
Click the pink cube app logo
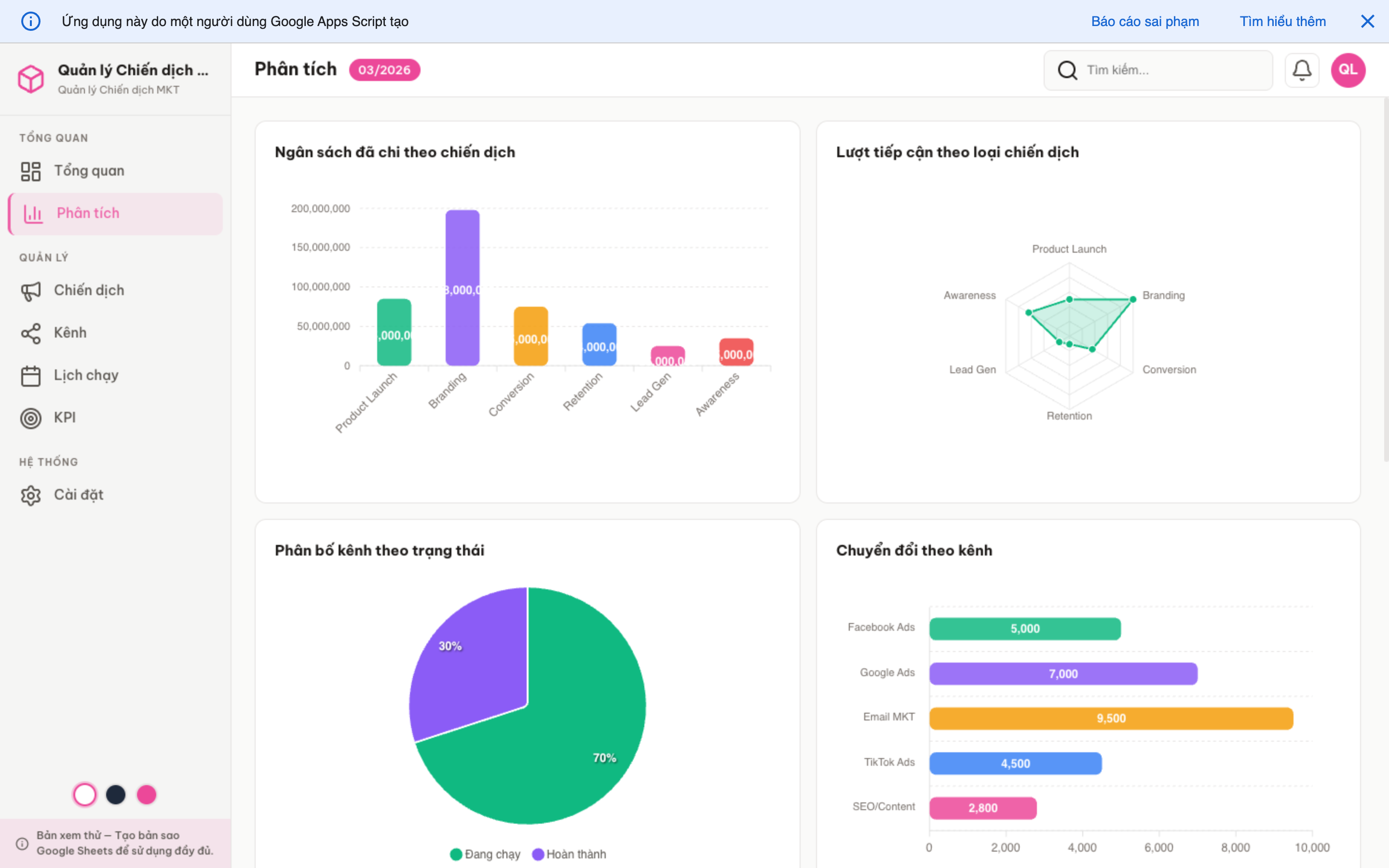click(31, 79)
